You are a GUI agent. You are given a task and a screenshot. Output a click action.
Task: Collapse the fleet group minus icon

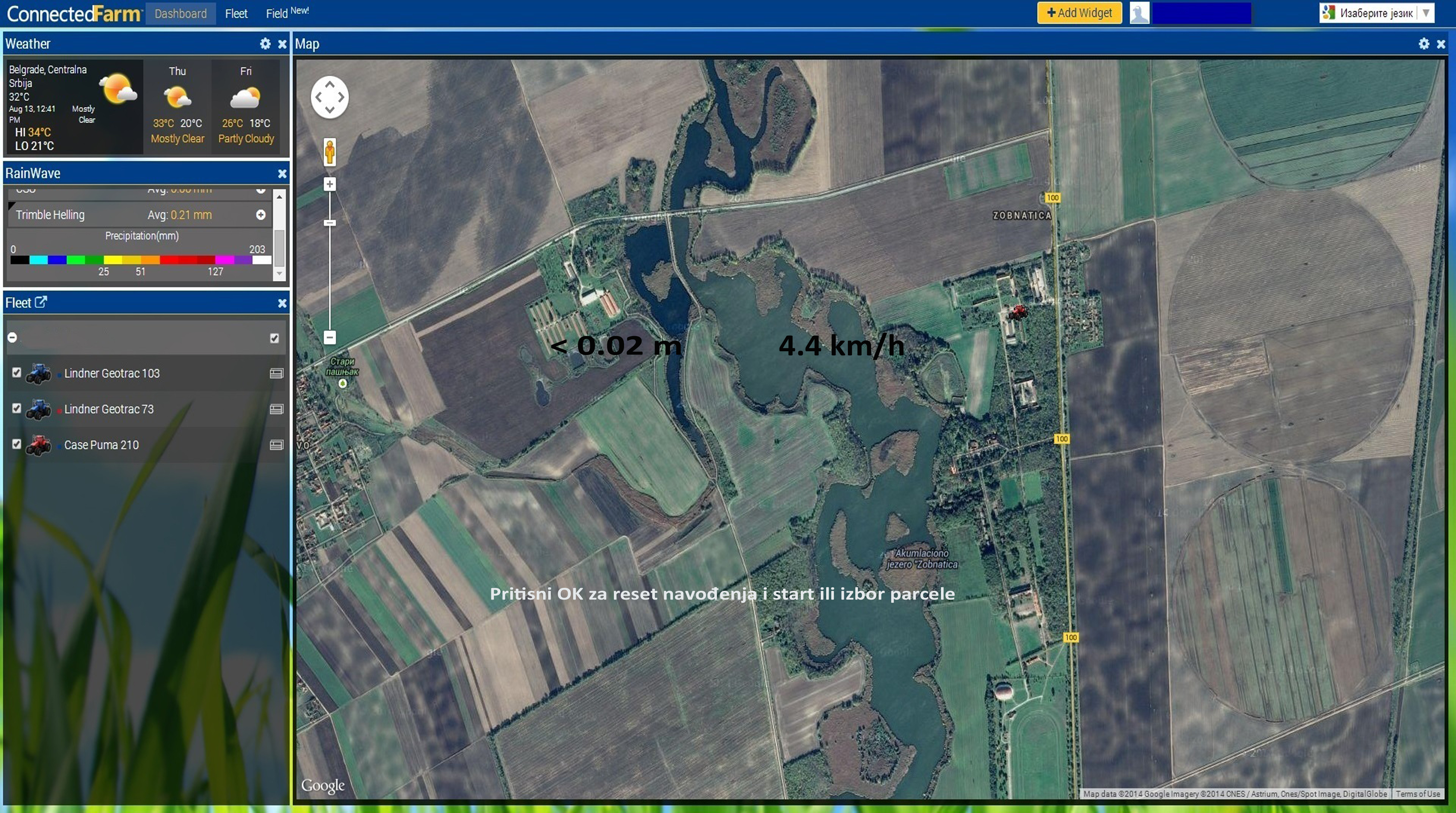tap(12, 337)
